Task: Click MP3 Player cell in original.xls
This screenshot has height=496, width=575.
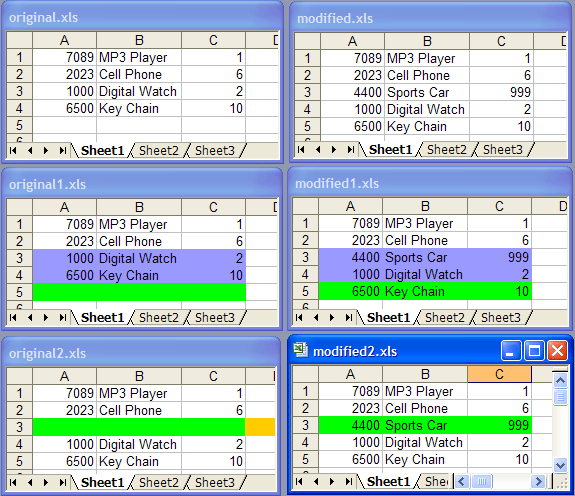Action: click(139, 58)
